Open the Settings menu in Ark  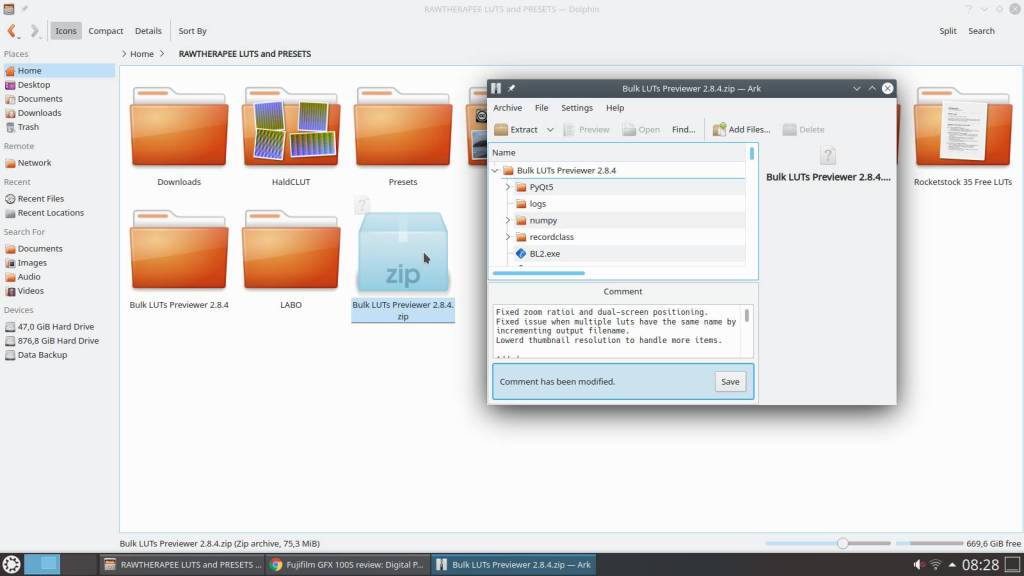(577, 108)
